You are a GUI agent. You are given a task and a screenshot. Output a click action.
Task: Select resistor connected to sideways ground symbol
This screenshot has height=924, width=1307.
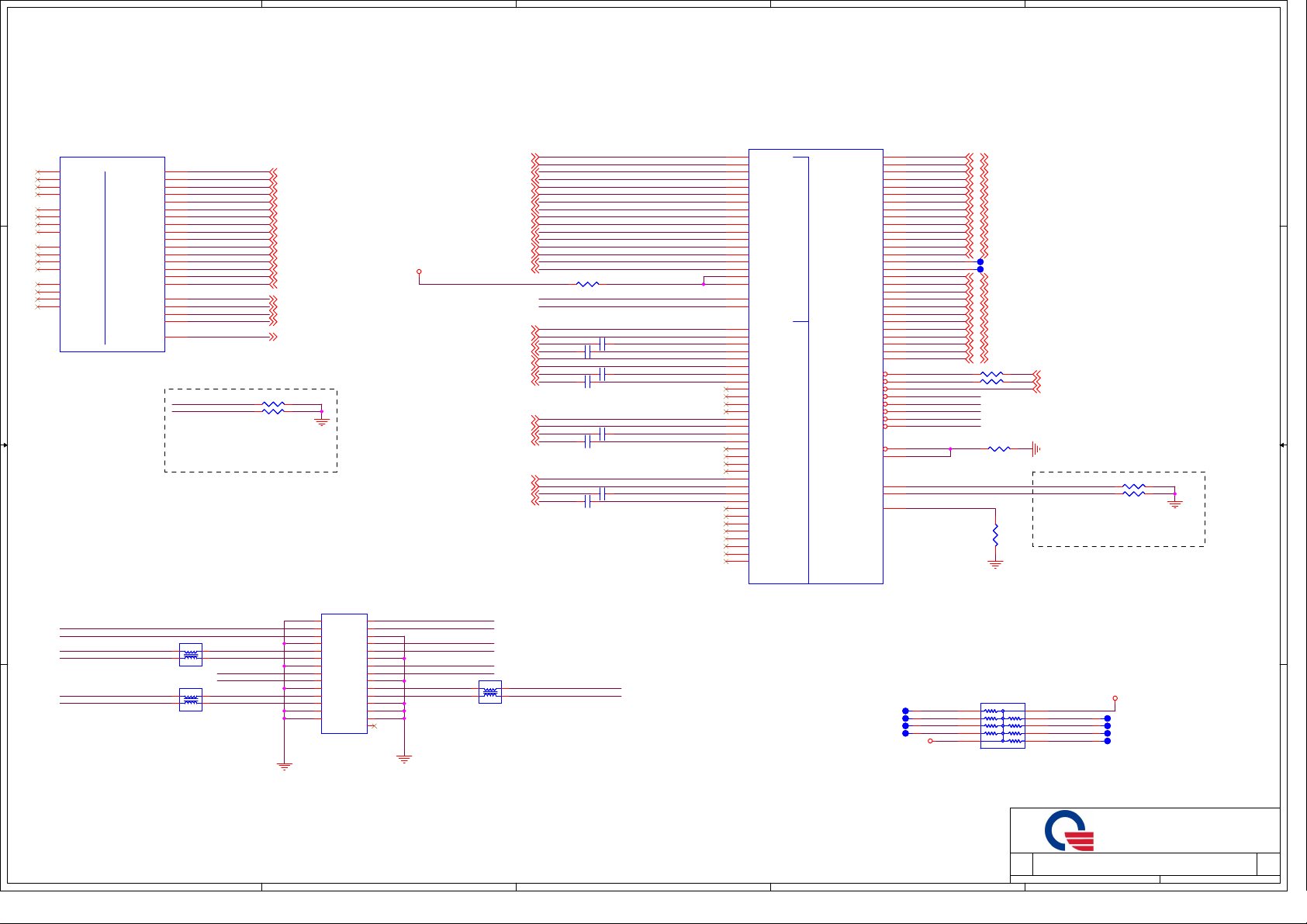999,448
